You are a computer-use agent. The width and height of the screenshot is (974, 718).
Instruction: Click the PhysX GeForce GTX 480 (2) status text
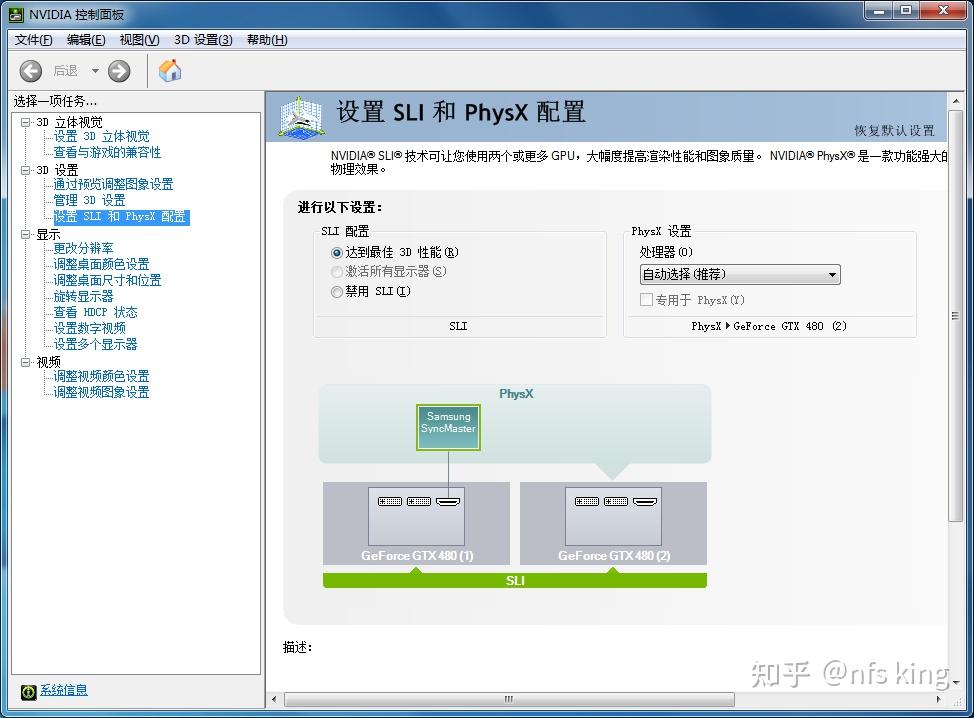point(769,326)
